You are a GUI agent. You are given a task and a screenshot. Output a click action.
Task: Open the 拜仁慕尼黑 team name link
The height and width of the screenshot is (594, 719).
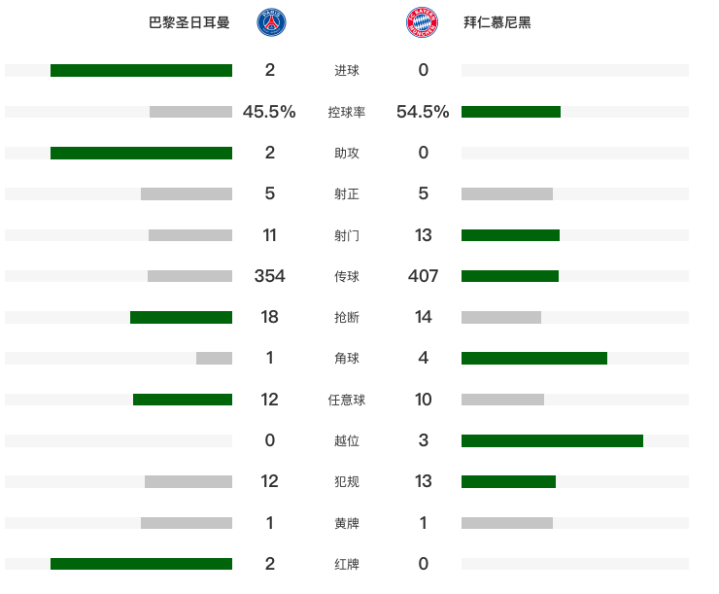pyautogui.click(x=497, y=22)
